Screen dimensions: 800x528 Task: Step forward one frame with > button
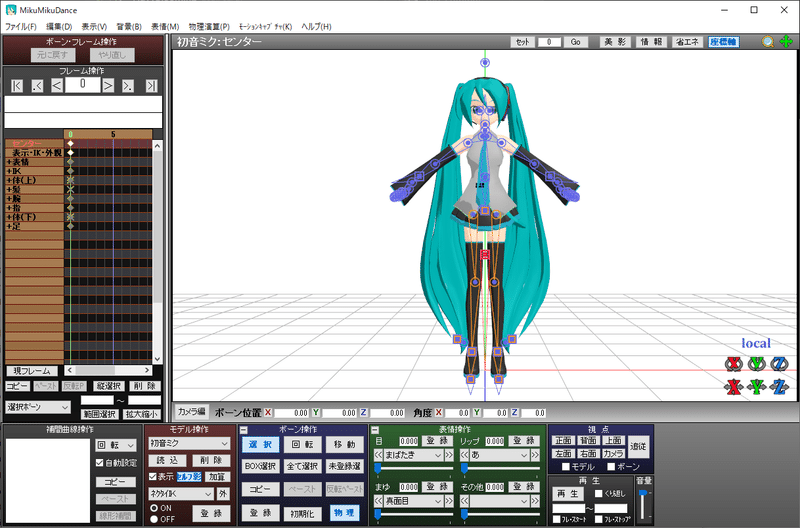(108, 86)
